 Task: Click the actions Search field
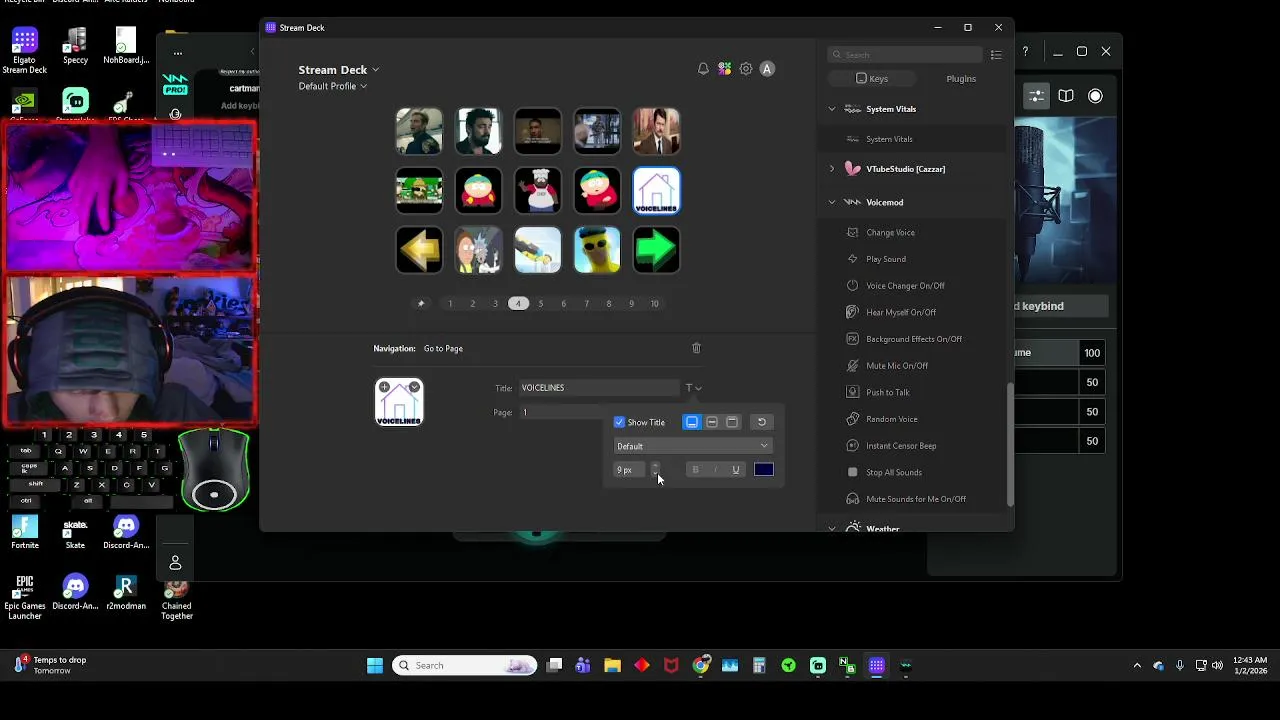905,55
